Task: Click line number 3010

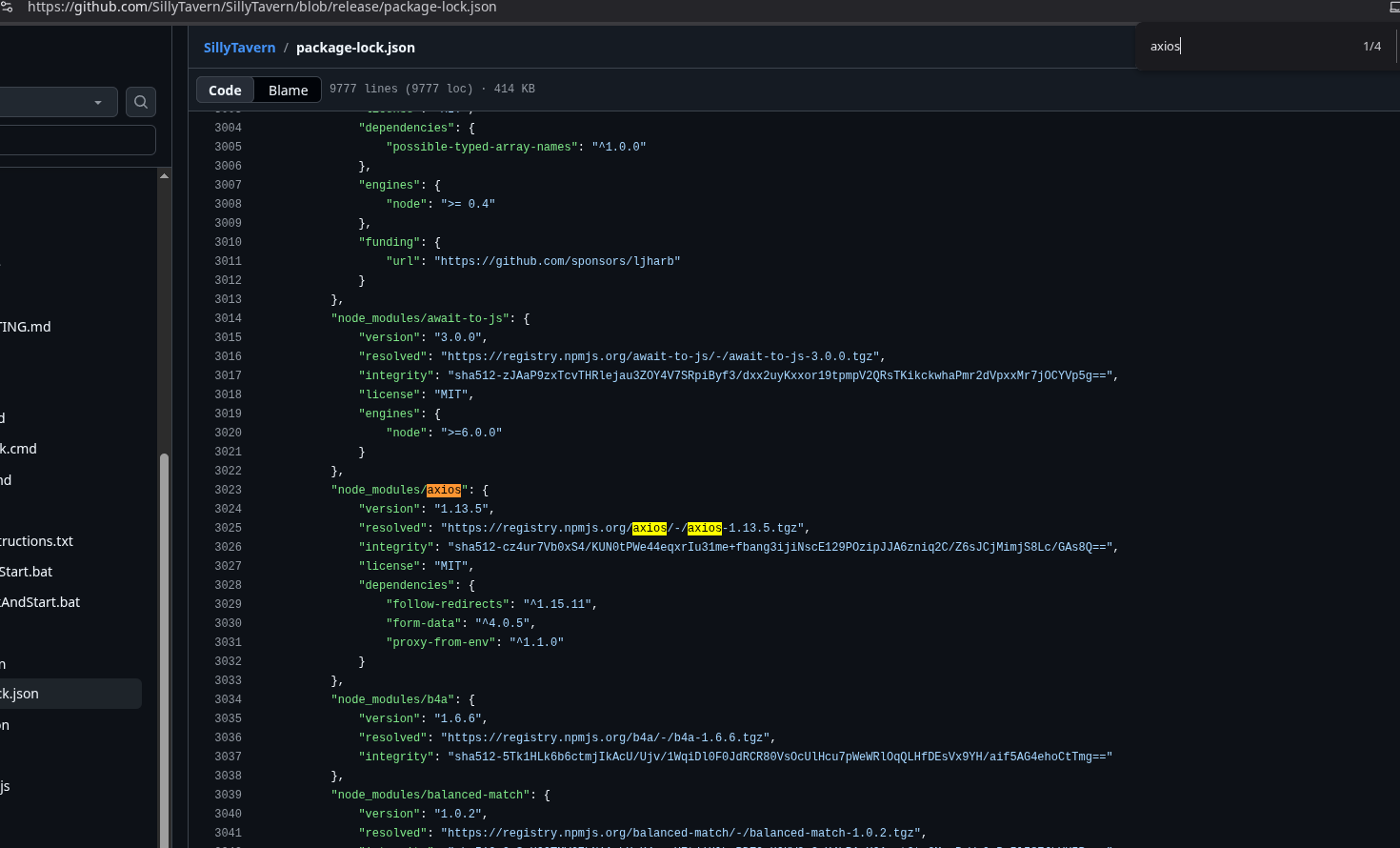Action: [229, 242]
